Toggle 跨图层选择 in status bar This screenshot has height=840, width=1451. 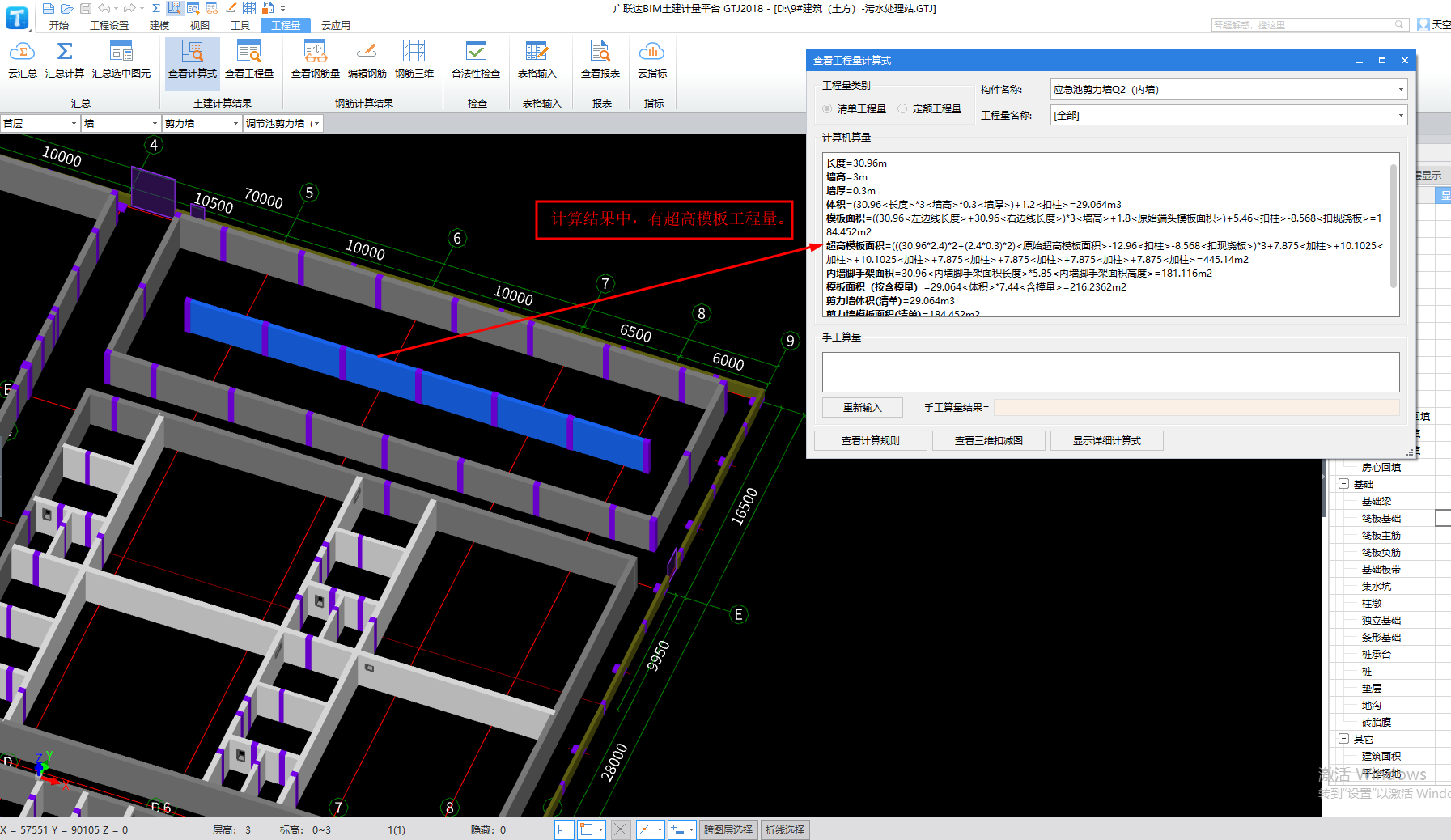(x=728, y=829)
